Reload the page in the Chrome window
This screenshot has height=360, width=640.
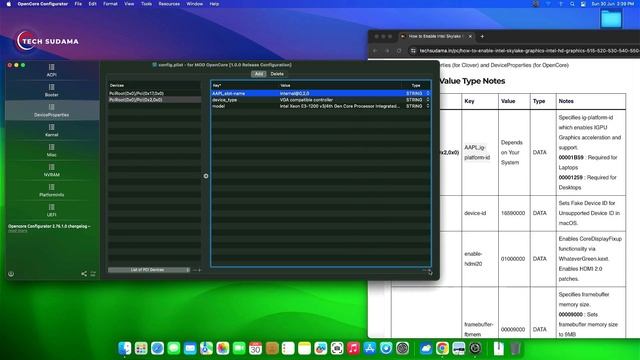click(399, 51)
